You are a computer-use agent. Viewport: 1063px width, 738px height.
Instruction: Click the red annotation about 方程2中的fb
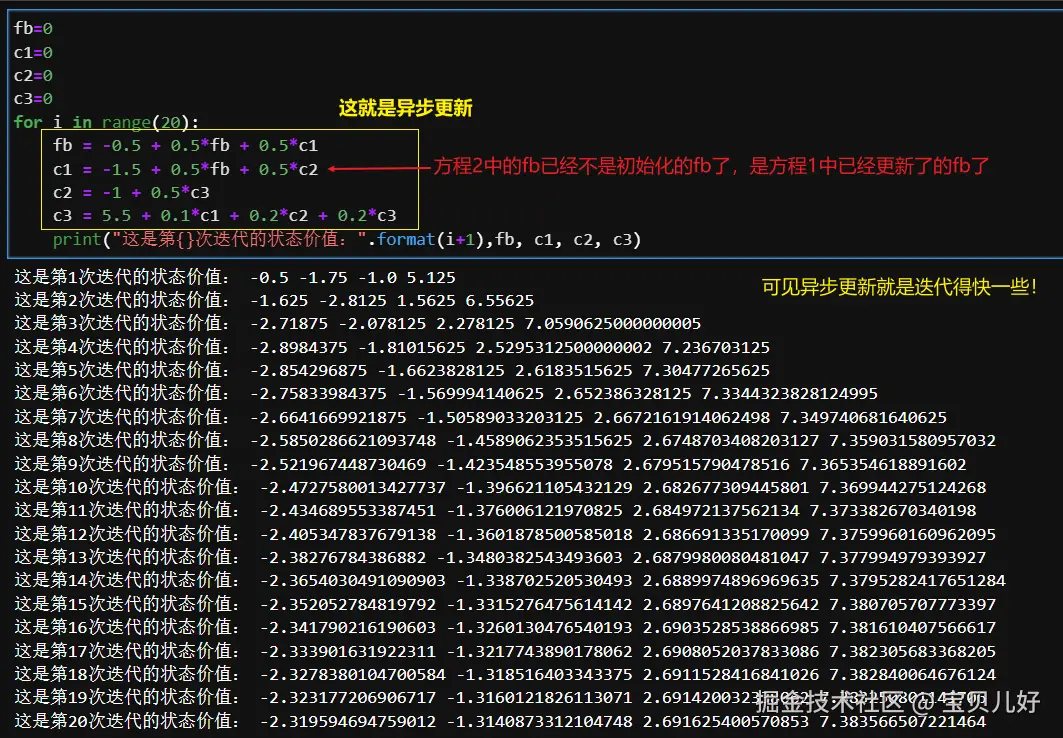[711, 166]
